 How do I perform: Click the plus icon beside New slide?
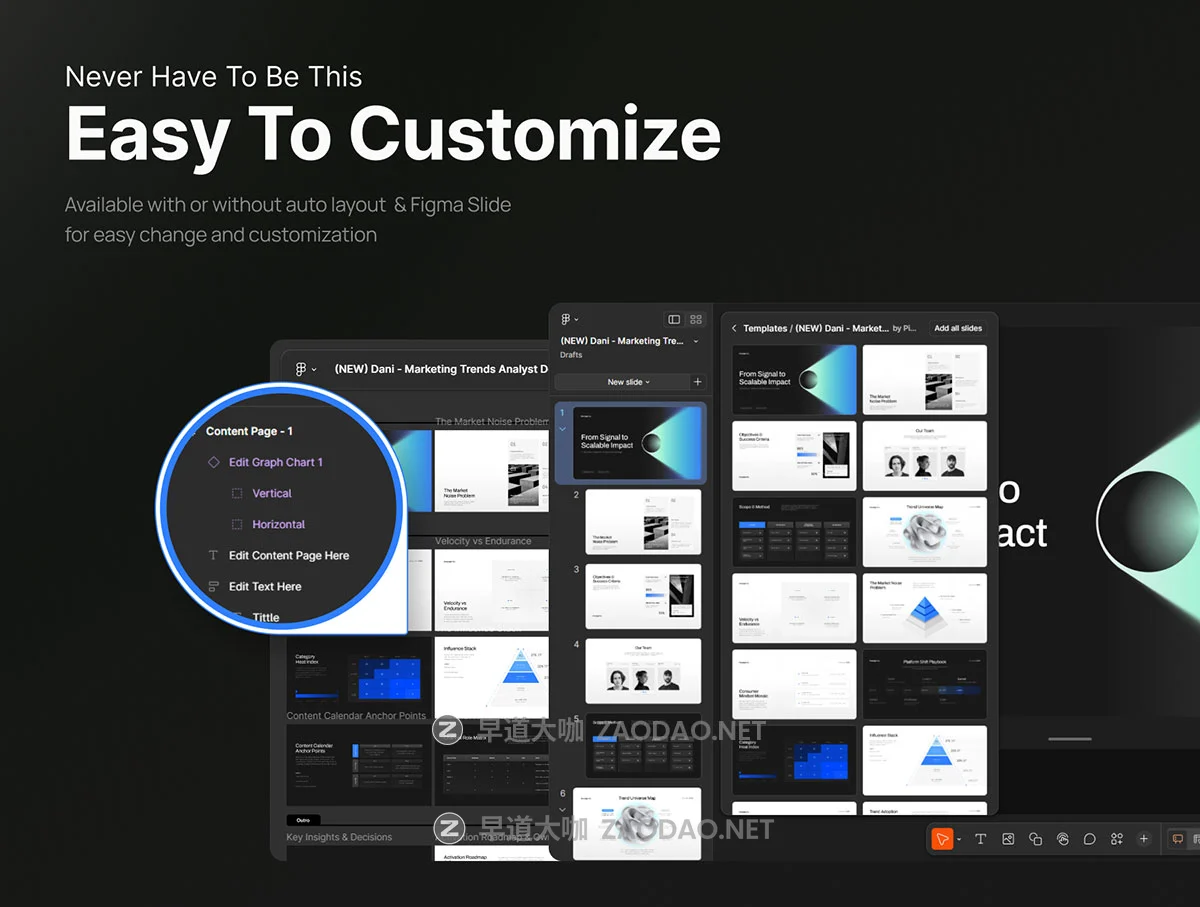pos(698,382)
